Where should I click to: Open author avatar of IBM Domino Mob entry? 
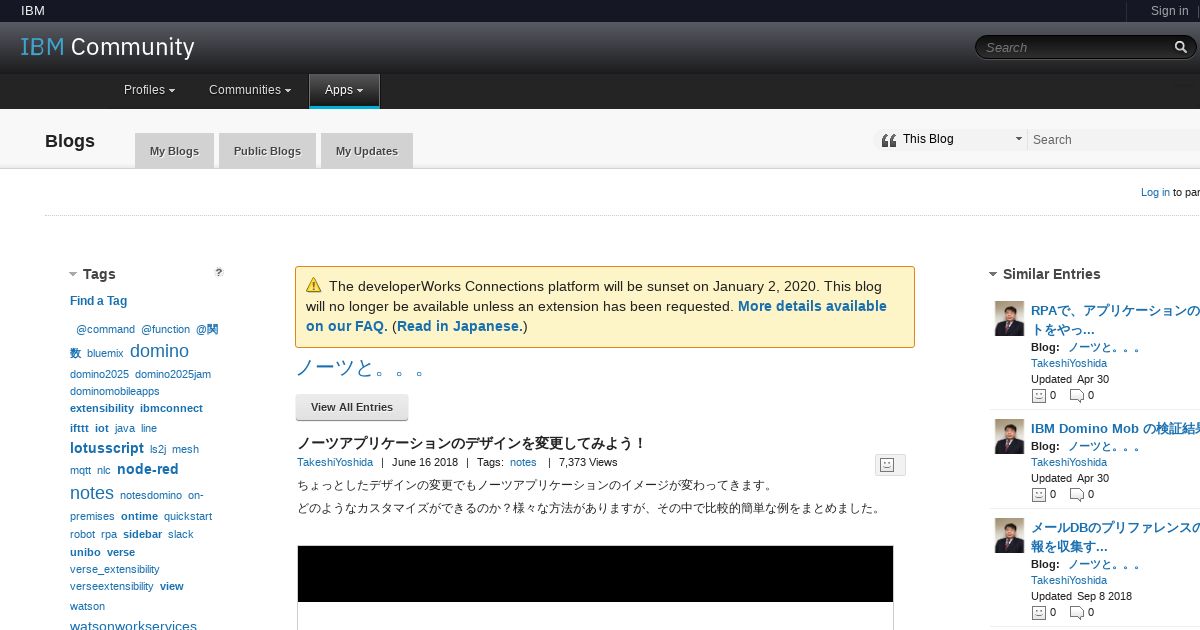click(1009, 436)
